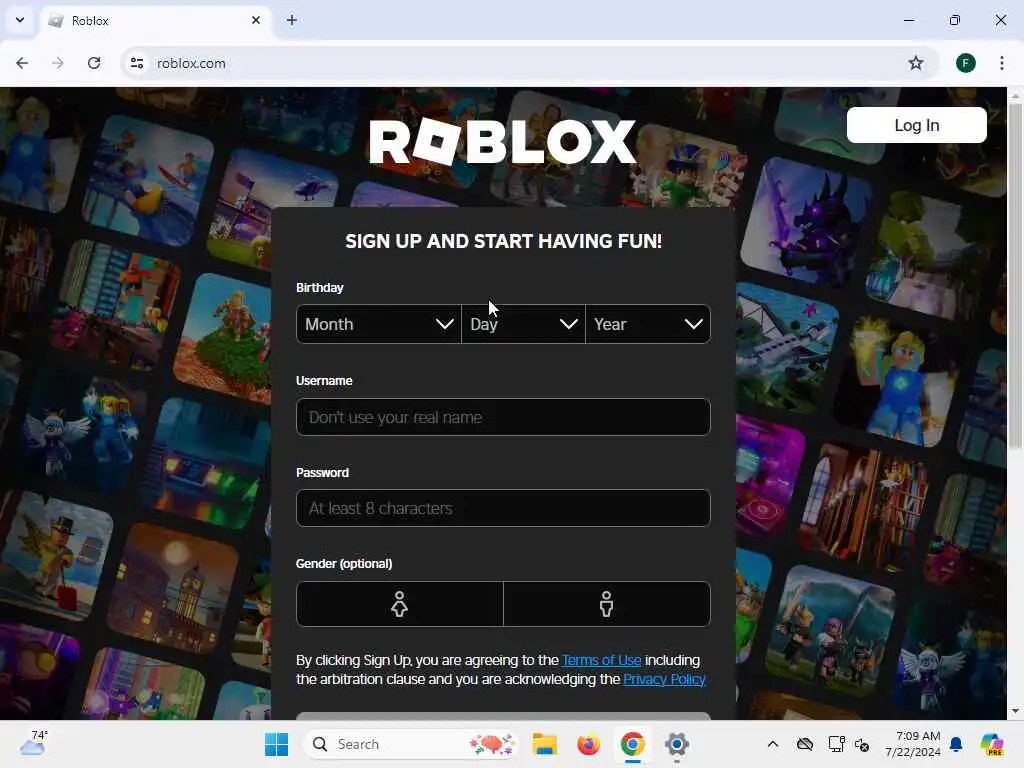This screenshot has width=1024, height=768.
Task: Open Chrome three-dot menu
Action: click(x=1002, y=63)
